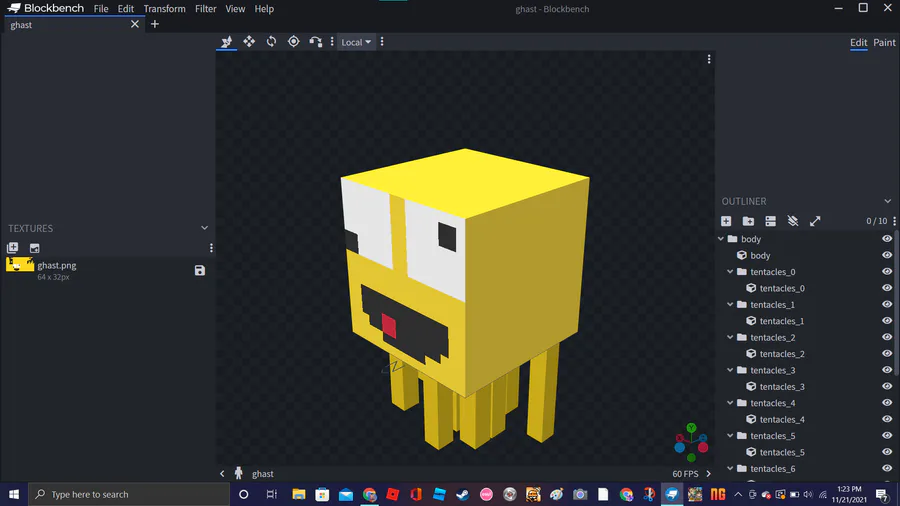The width and height of the screenshot is (900, 506).
Task: Open the Help menu
Action: tap(264, 9)
